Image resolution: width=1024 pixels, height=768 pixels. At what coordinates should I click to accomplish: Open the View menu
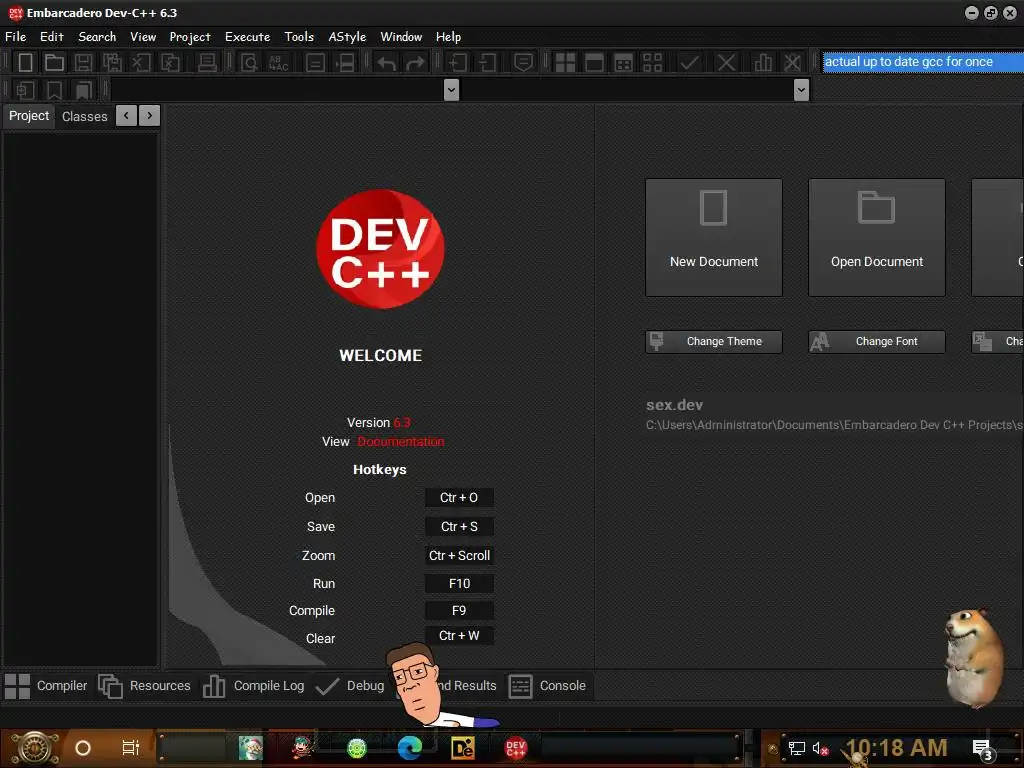pos(143,37)
